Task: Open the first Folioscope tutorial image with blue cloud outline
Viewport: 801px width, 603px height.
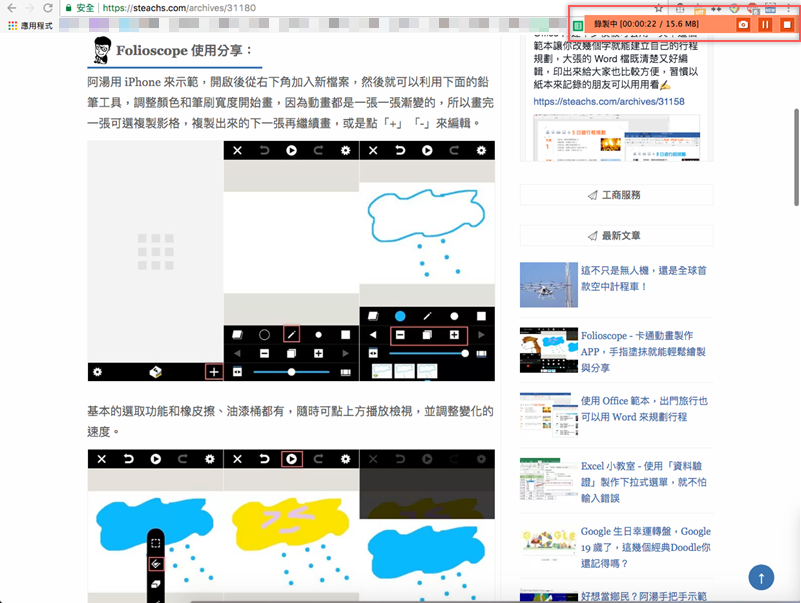Action: point(291,261)
